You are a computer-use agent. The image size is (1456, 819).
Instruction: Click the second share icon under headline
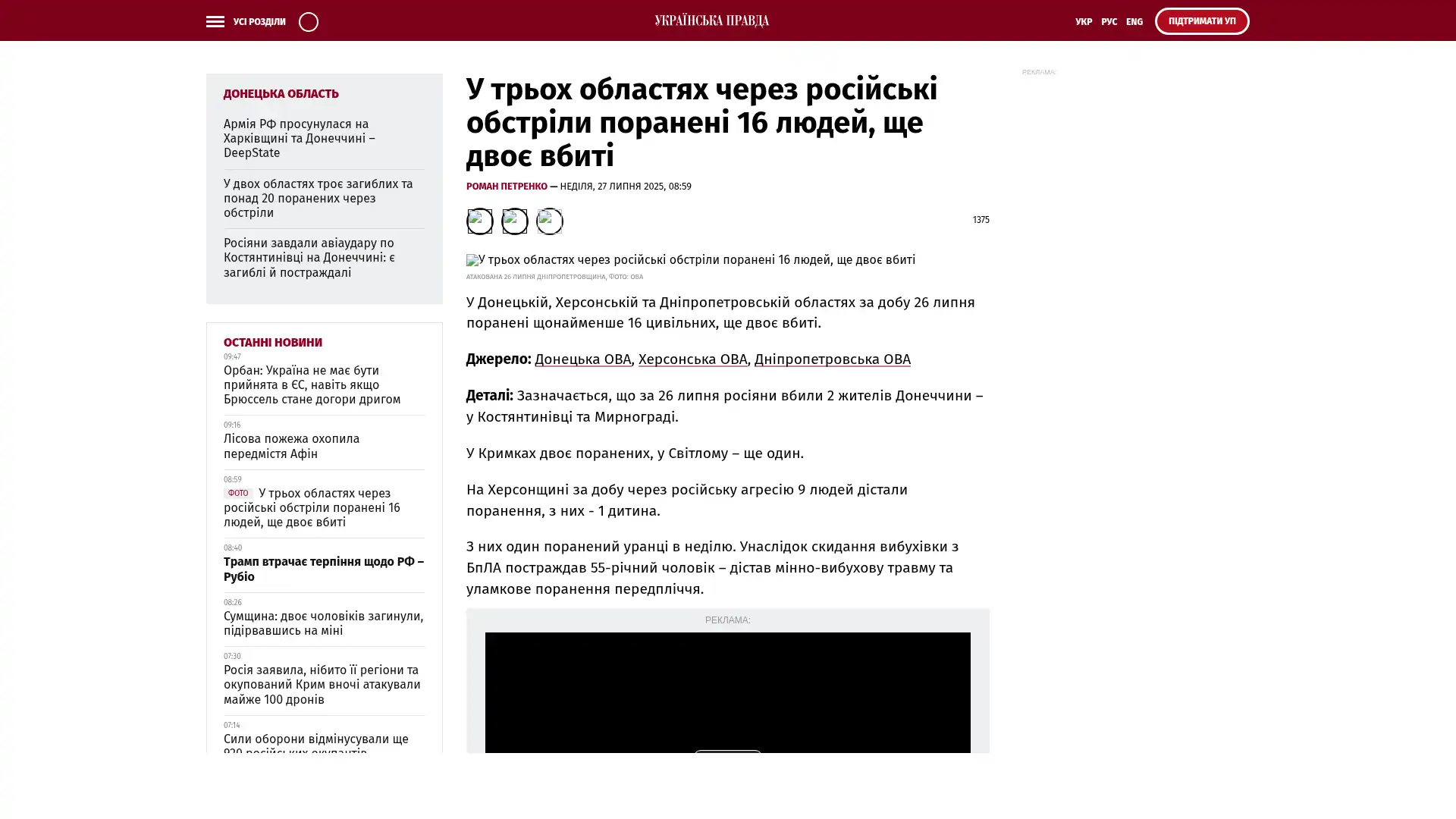(514, 221)
